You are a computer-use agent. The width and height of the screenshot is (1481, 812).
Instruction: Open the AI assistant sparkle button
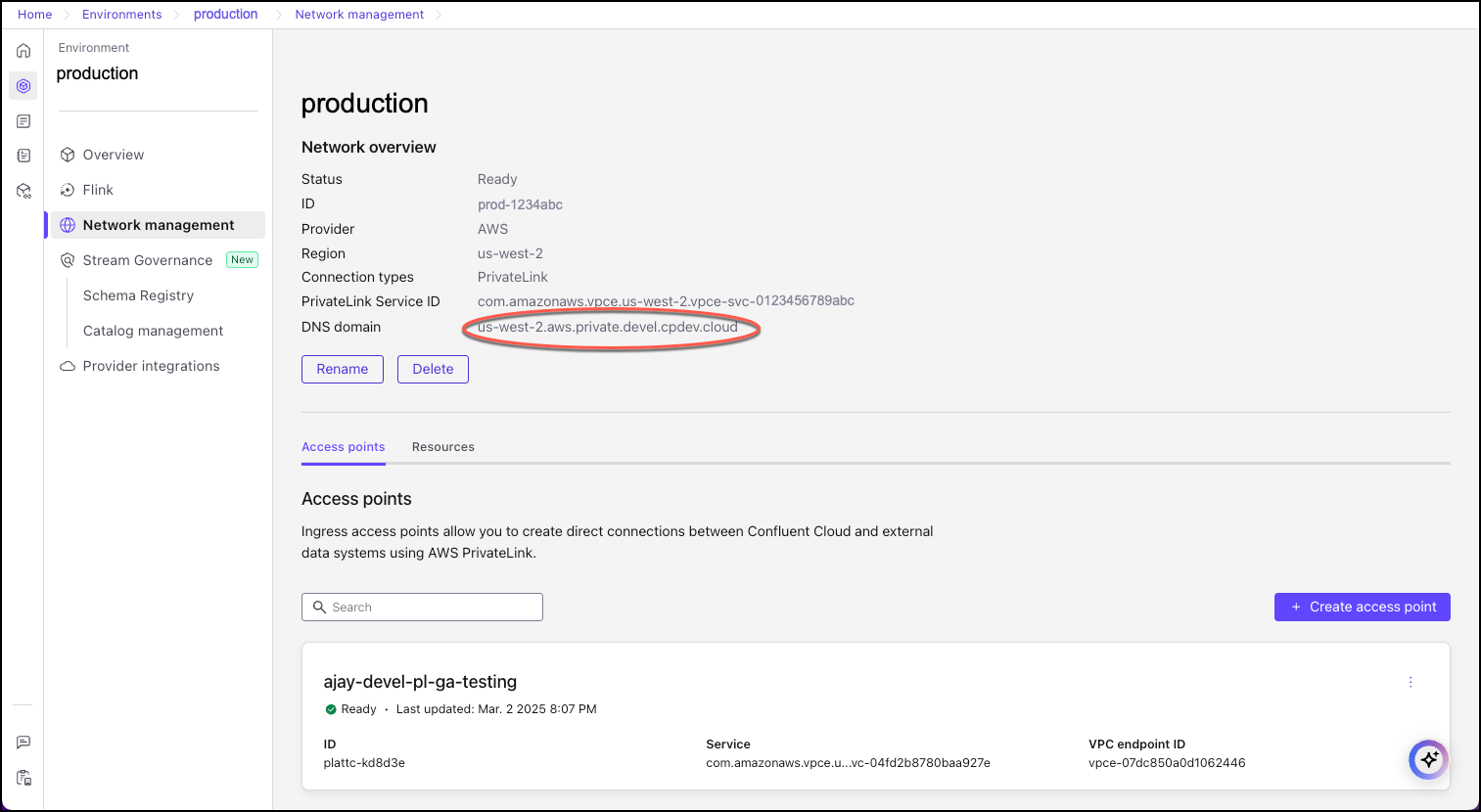[1428, 759]
